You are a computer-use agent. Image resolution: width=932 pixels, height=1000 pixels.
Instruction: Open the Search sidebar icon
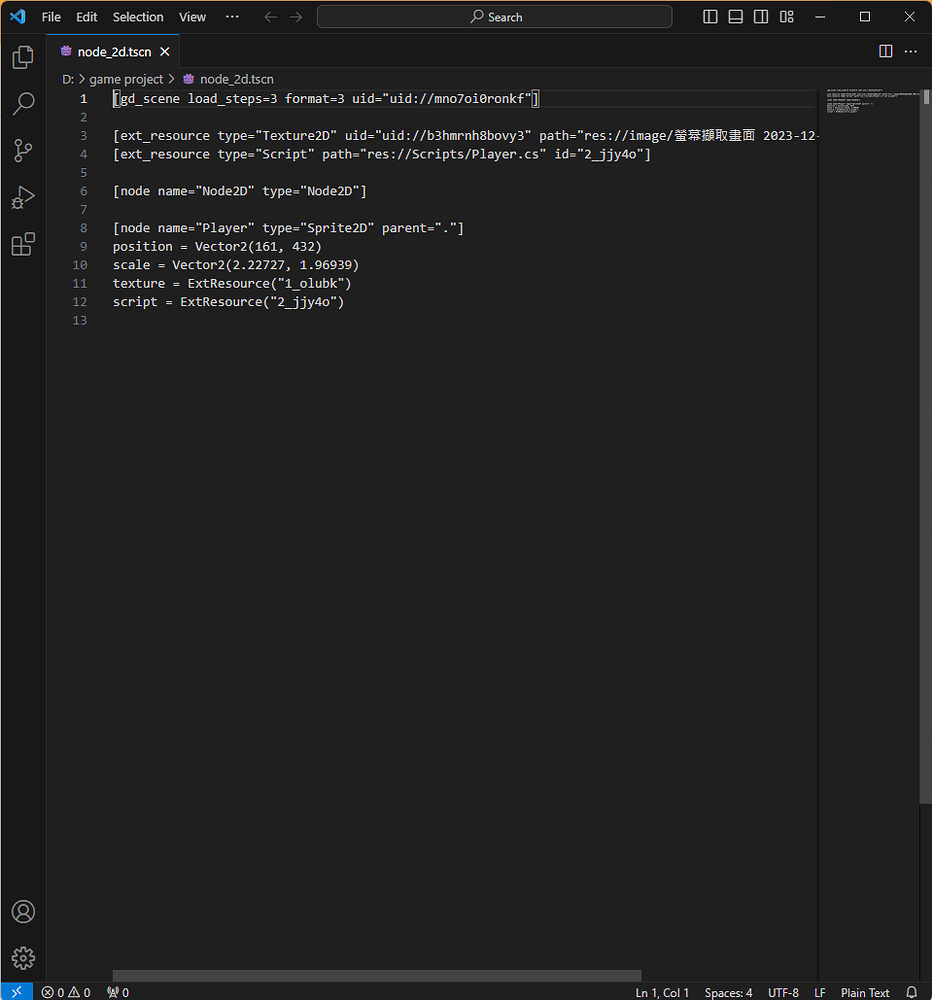(23, 104)
